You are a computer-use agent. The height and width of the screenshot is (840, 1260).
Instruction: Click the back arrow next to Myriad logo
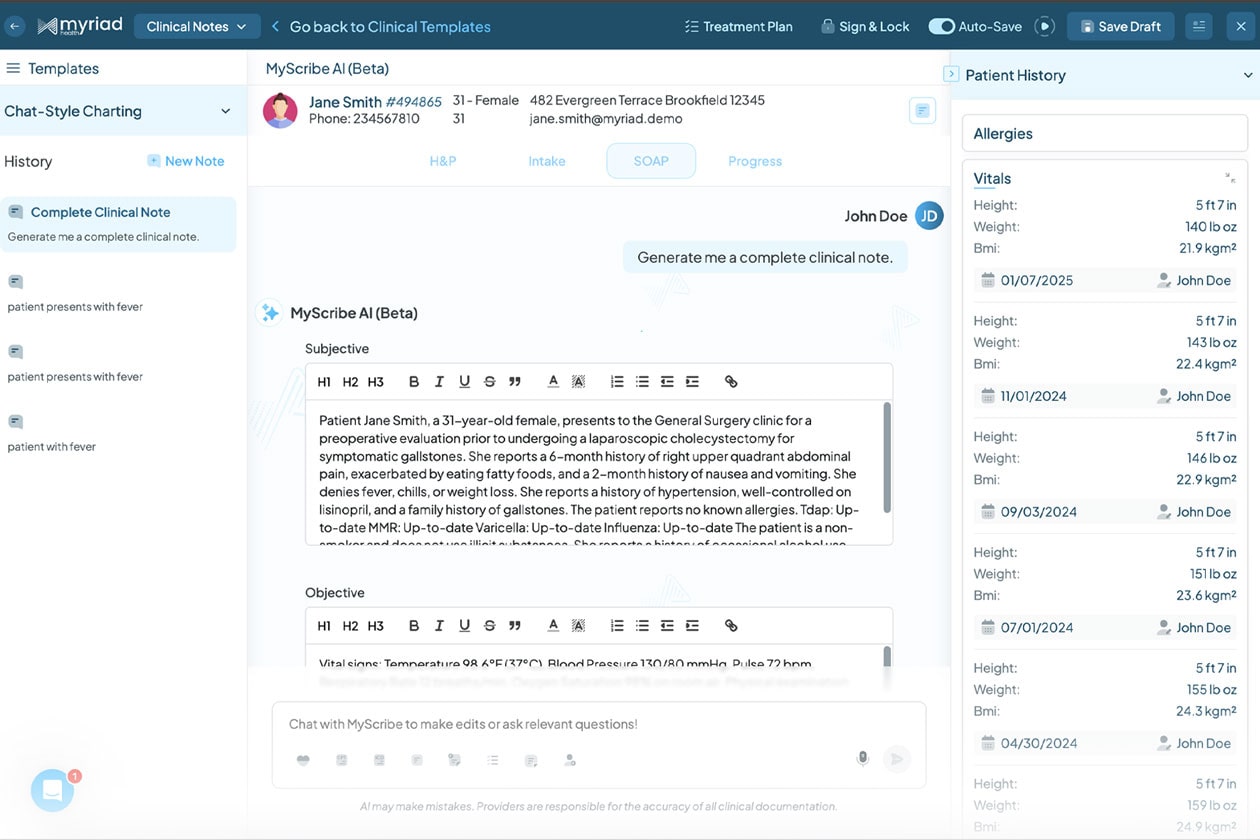click(x=15, y=26)
